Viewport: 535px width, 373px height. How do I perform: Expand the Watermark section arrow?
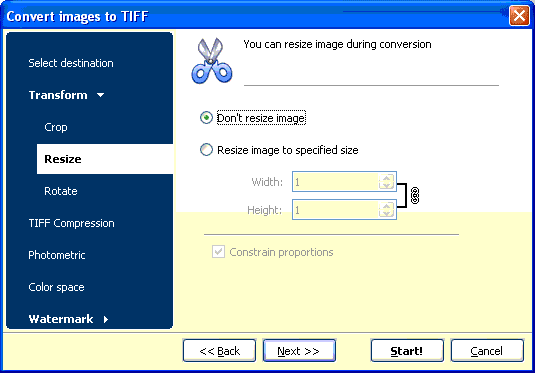coord(106,319)
